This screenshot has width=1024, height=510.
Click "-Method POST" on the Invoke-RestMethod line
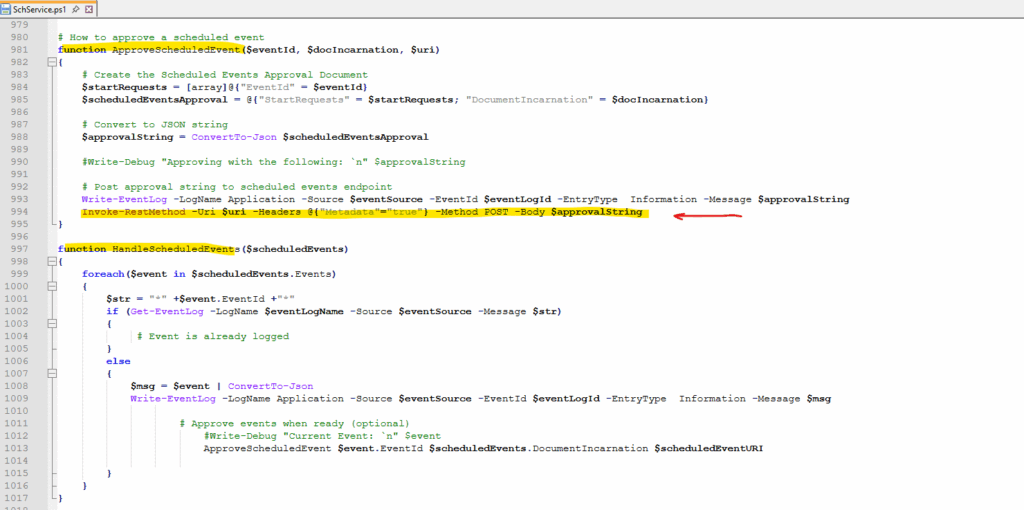pyautogui.click(x=472, y=212)
